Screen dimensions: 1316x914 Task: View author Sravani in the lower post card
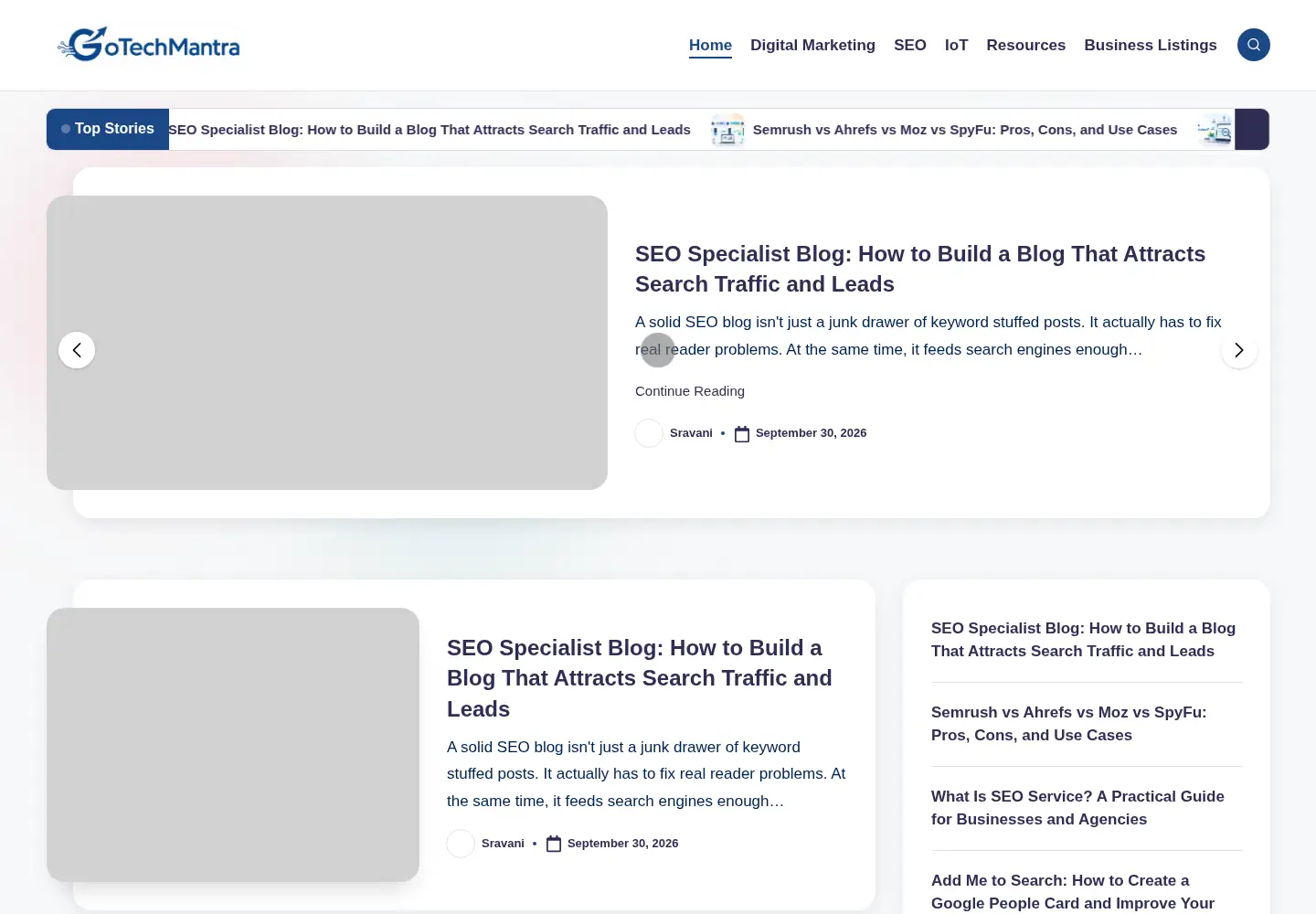[503, 844]
